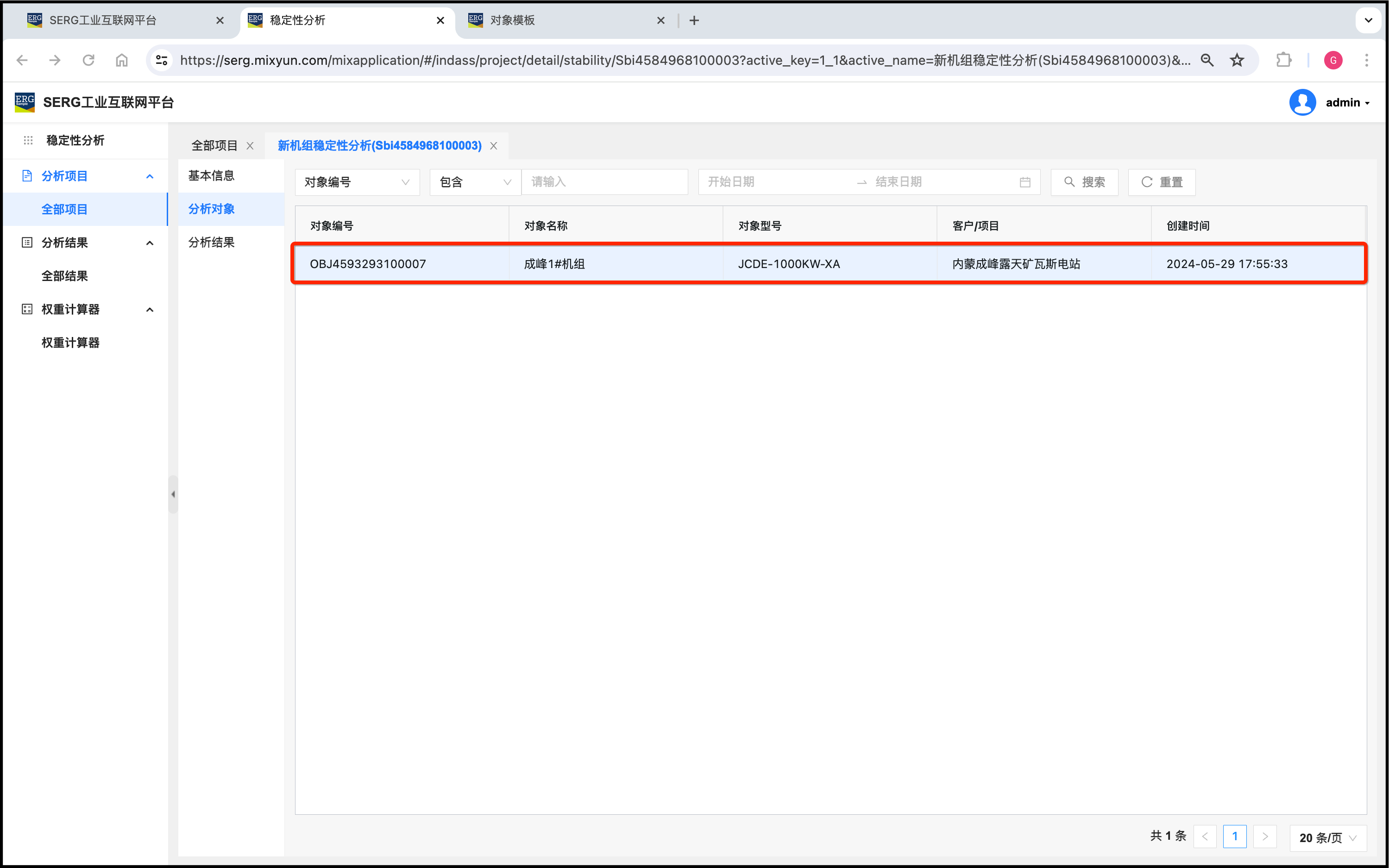1389x868 pixels.
Task: Click the sidebar collapse handle arrow
Action: (173, 494)
